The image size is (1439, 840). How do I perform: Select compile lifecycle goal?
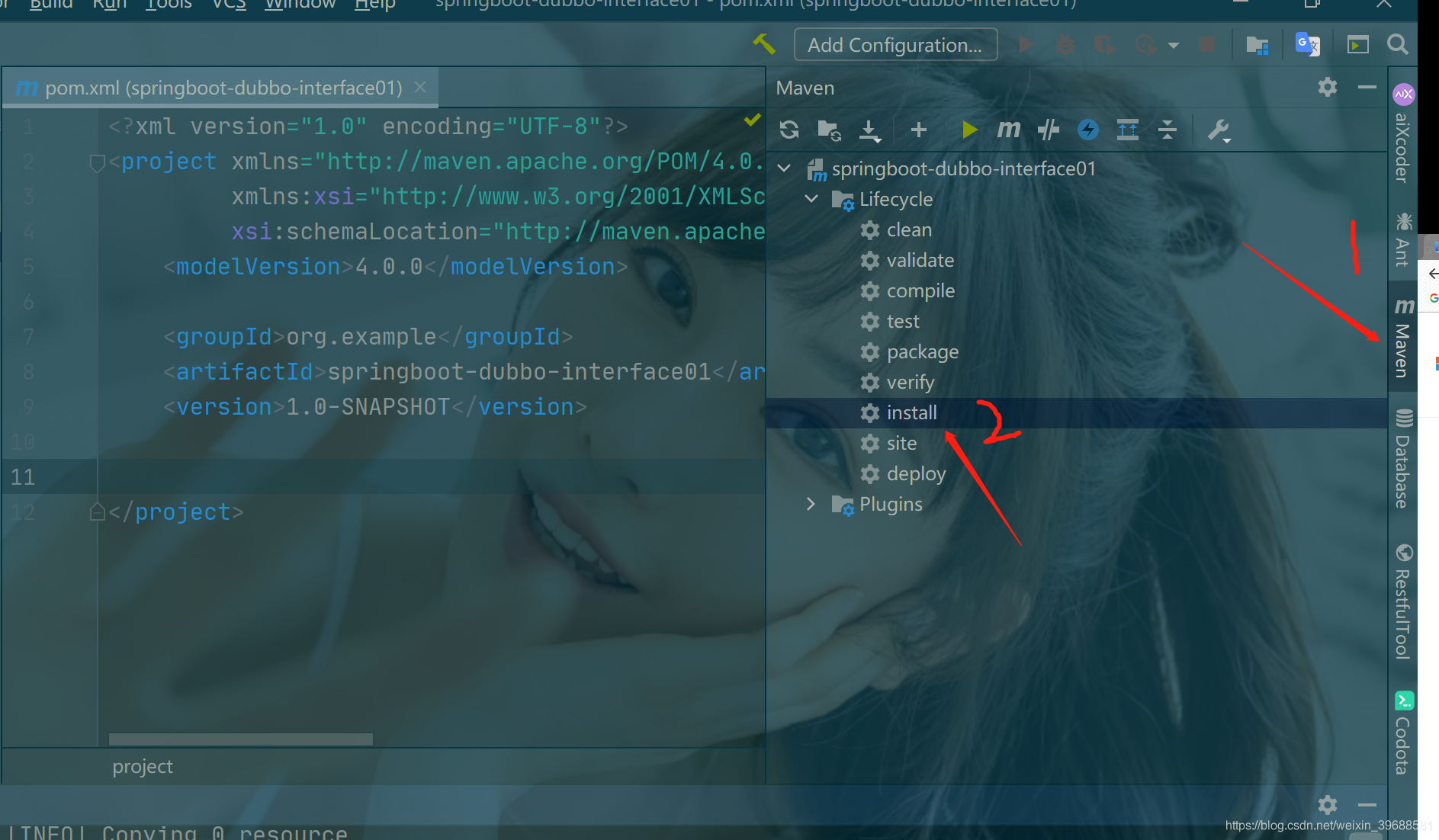pyautogui.click(x=920, y=290)
